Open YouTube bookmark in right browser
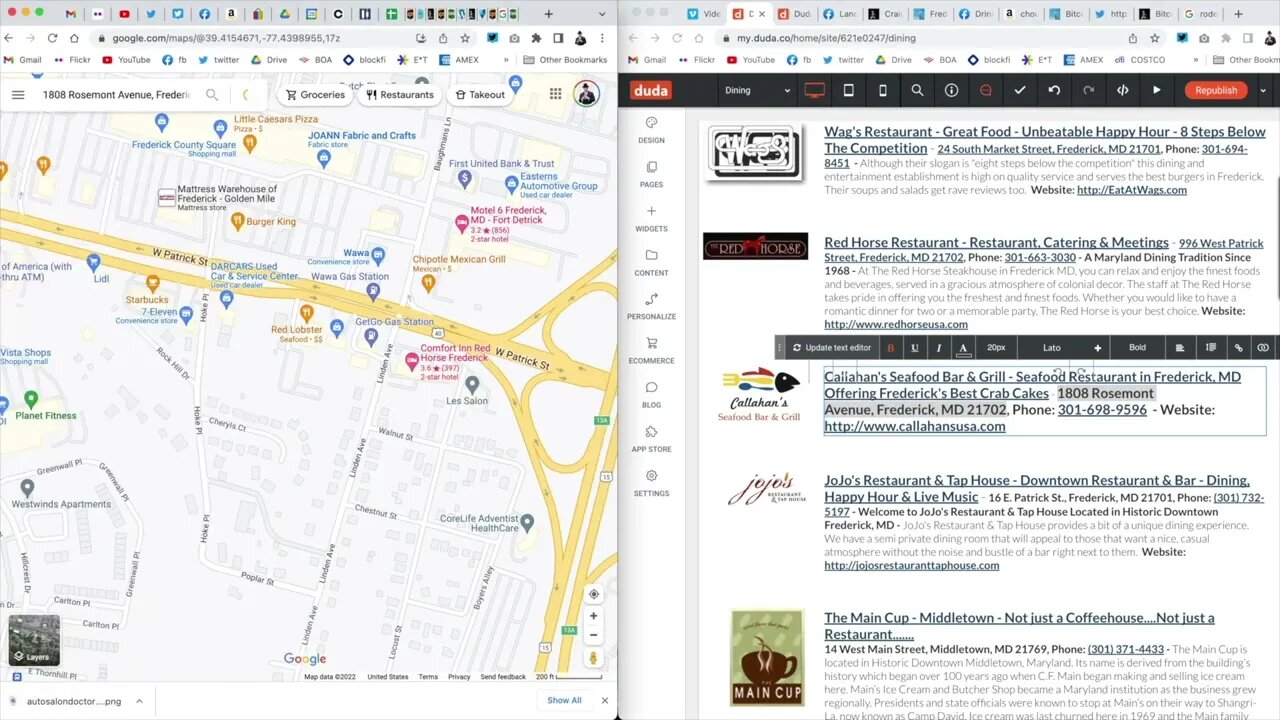The image size is (1280, 720). coord(750,60)
